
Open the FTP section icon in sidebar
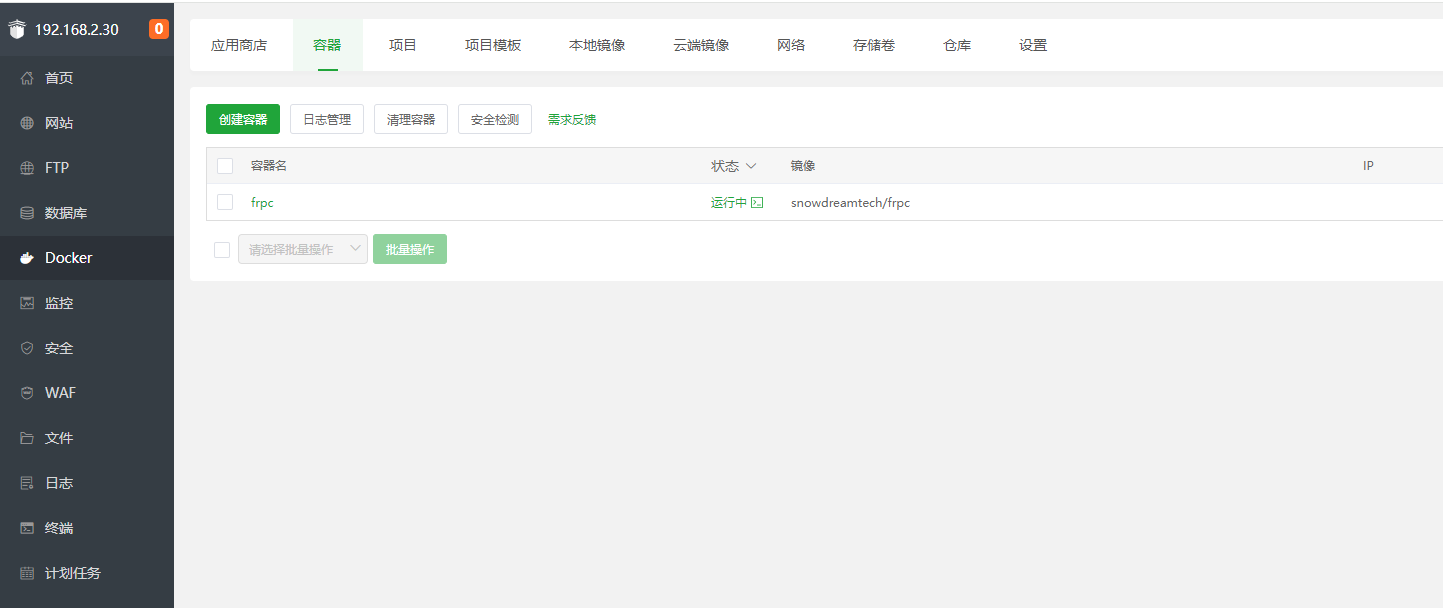tap(26, 167)
